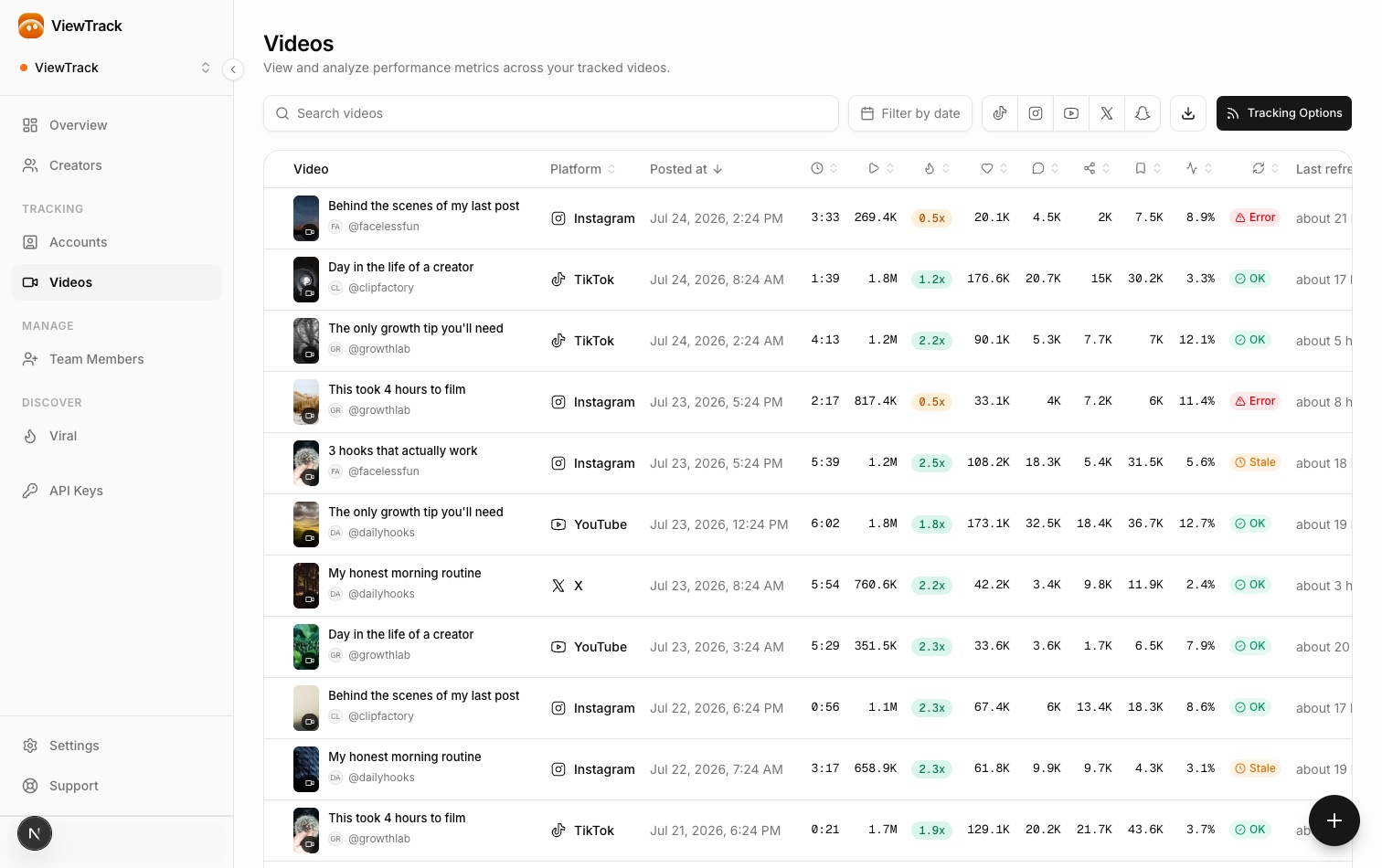Sort by engagement activity icon column

[1199, 168]
